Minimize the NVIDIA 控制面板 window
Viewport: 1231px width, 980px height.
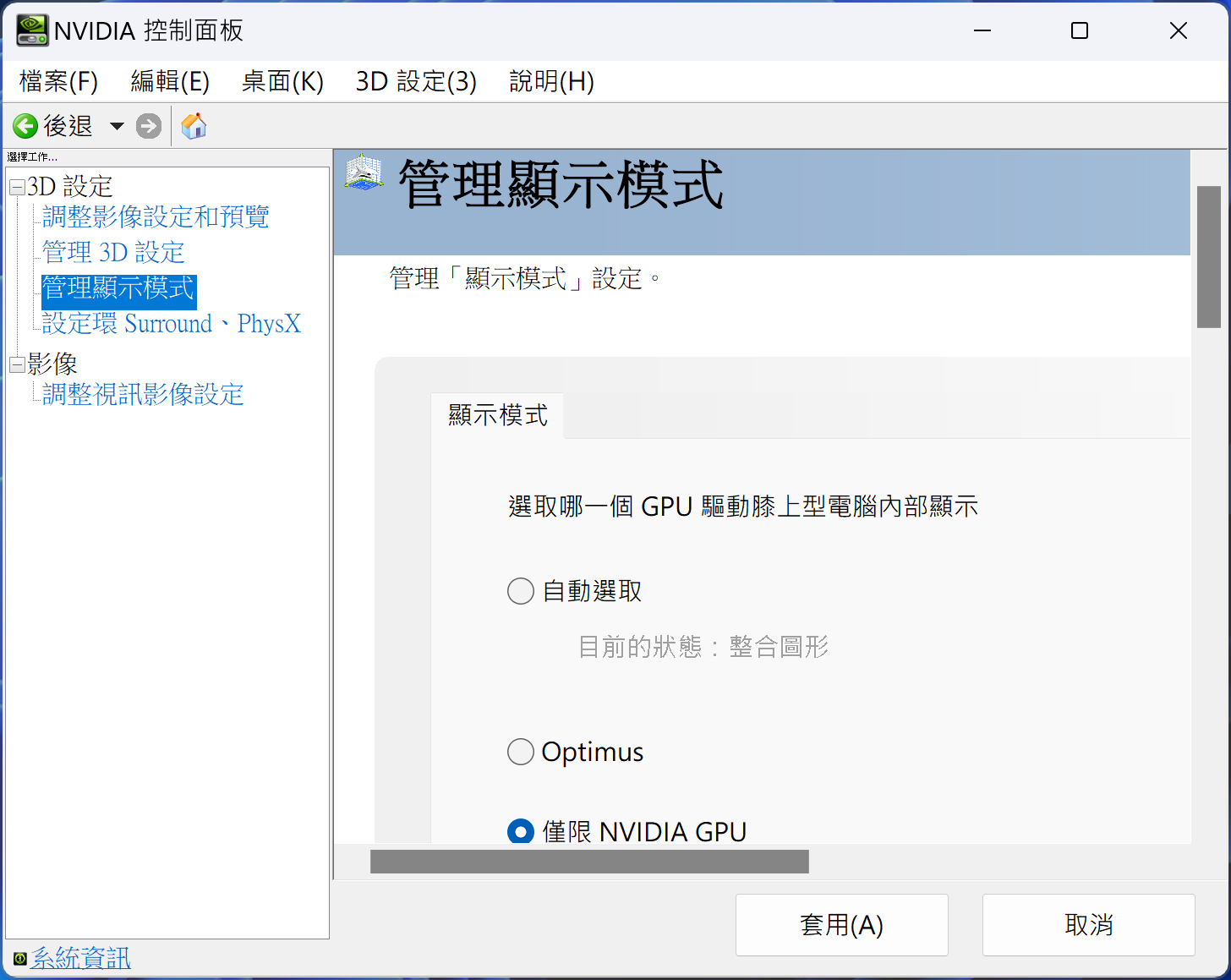pyautogui.click(x=982, y=30)
